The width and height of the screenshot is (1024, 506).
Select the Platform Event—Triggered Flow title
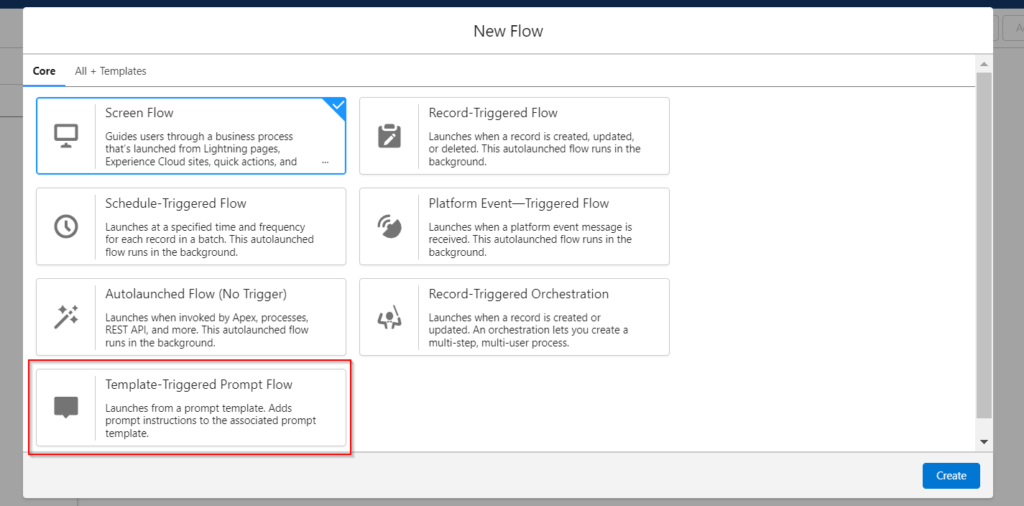click(x=519, y=204)
